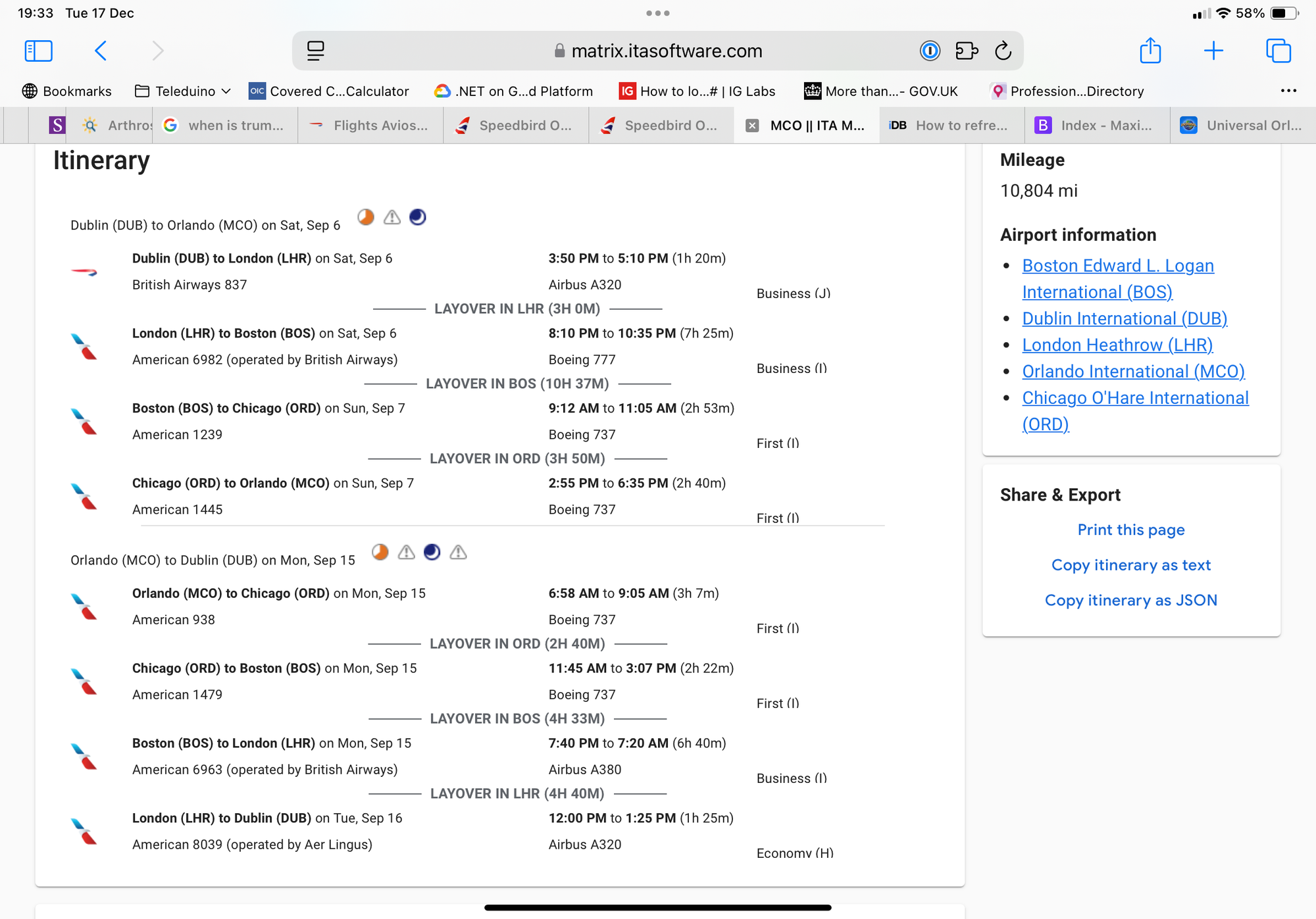Go back using the back arrow
The image size is (1316, 919).
pyautogui.click(x=101, y=51)
